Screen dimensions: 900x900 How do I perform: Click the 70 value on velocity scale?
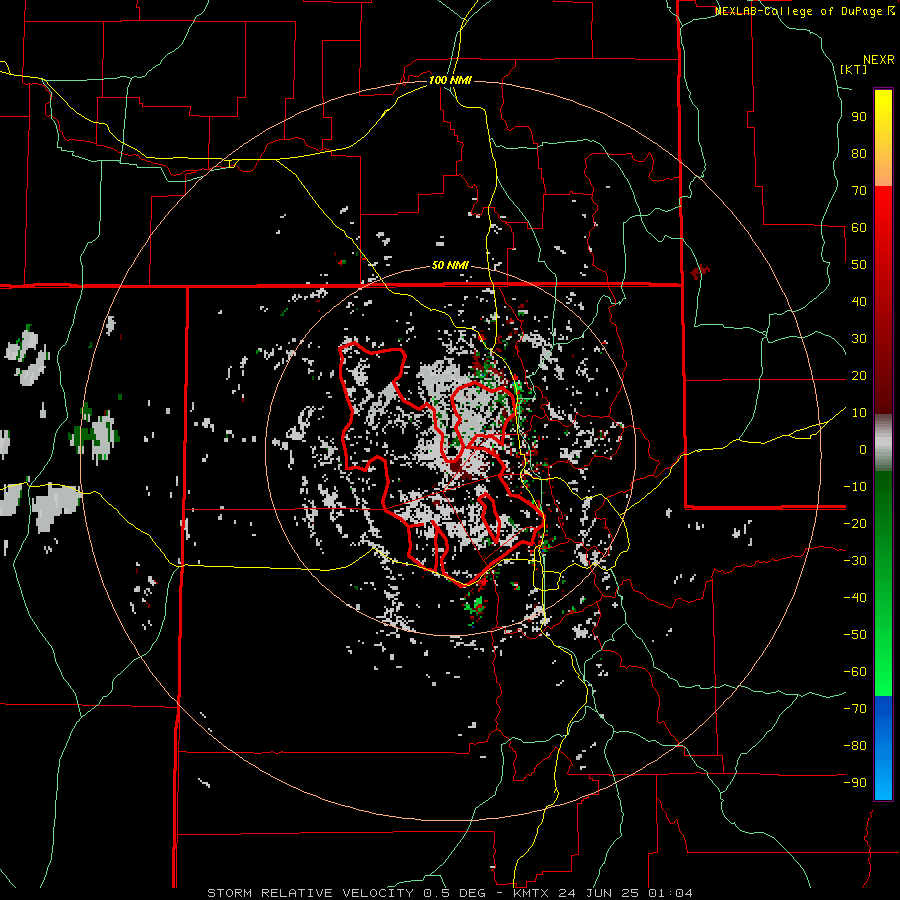click(859, 191)
